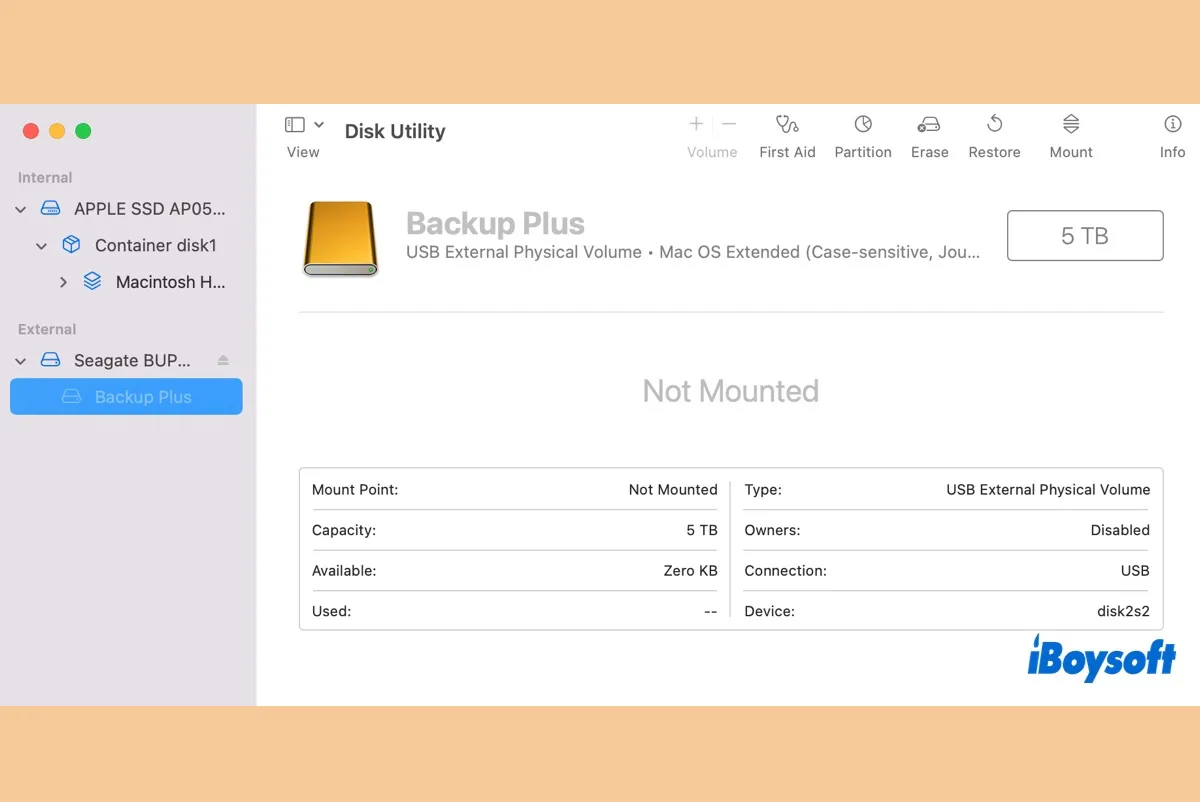Click the Mount toolbar label

(x=1071, y=152)
